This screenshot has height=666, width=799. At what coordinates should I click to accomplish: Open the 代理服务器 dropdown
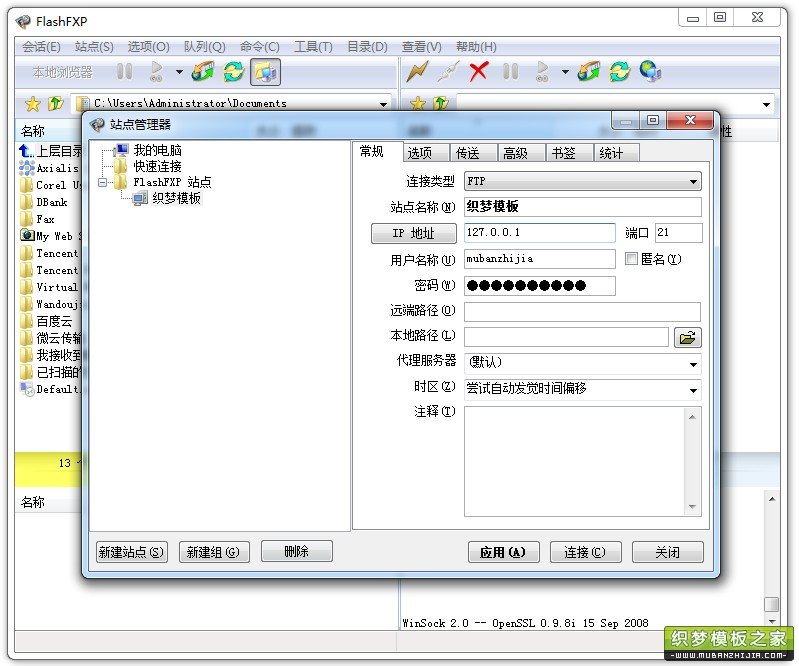pyautogui.click(x=582, y=364)
